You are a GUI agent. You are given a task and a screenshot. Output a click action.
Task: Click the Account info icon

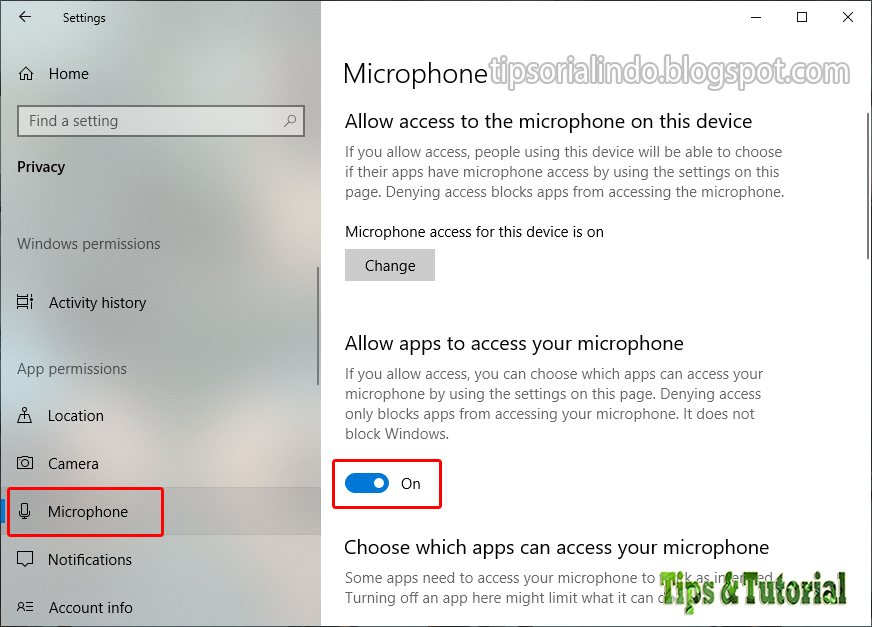point(25,607)
